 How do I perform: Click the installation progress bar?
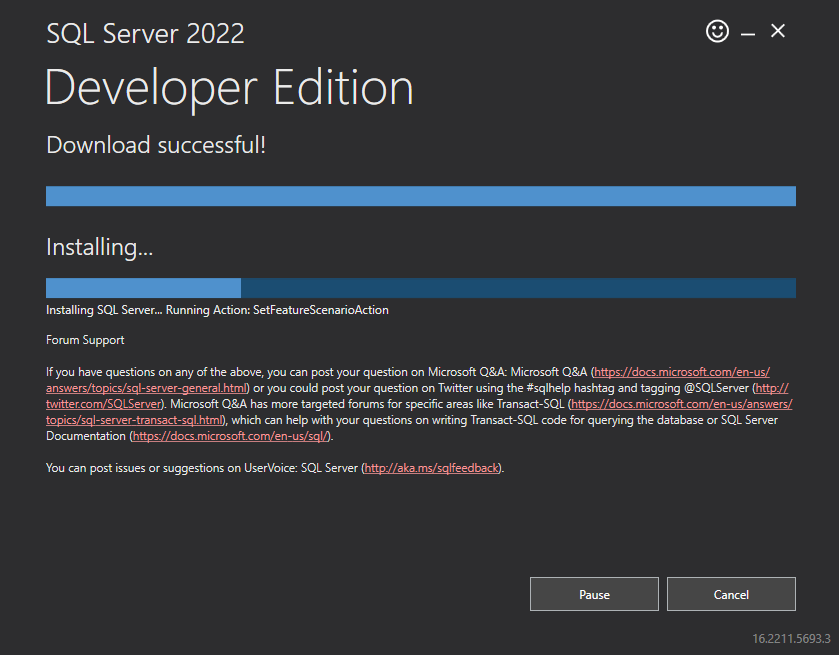[420, 288]
